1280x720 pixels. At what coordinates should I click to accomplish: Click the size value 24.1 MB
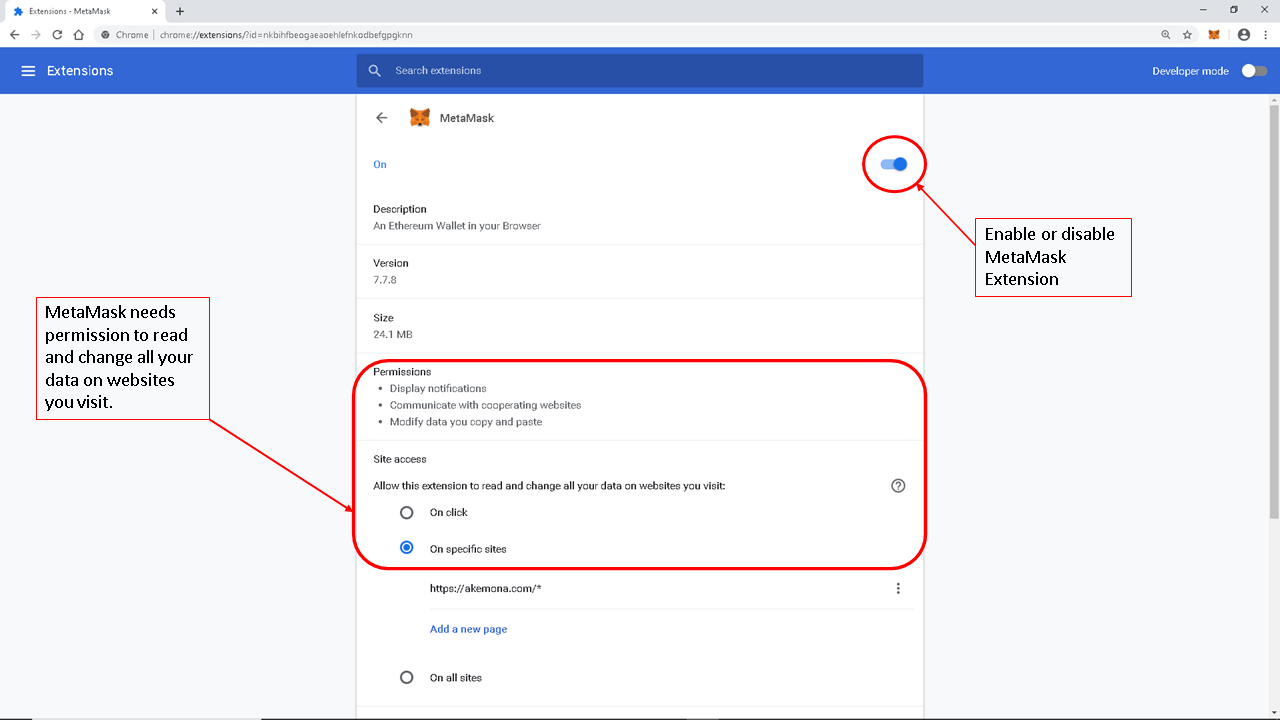(393, 334)
